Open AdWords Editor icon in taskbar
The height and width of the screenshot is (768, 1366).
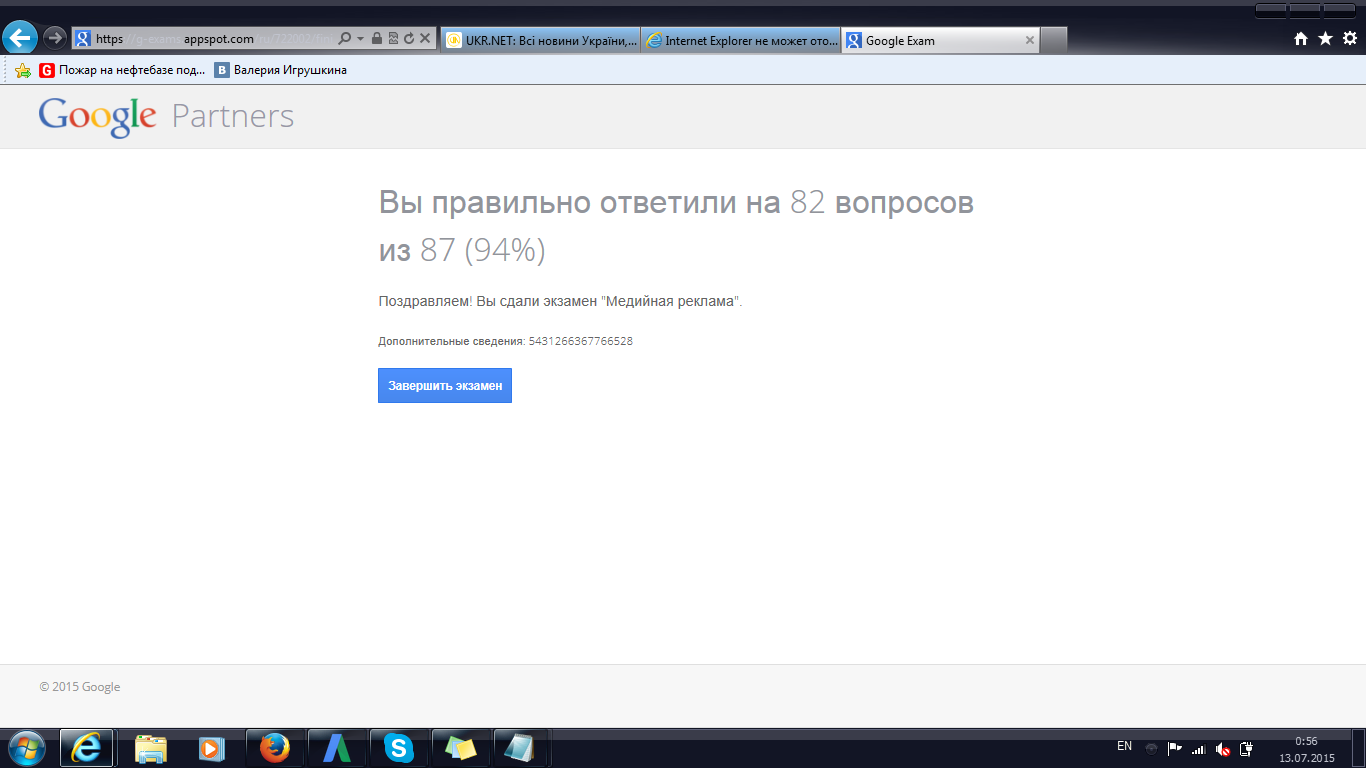[336, 748]
